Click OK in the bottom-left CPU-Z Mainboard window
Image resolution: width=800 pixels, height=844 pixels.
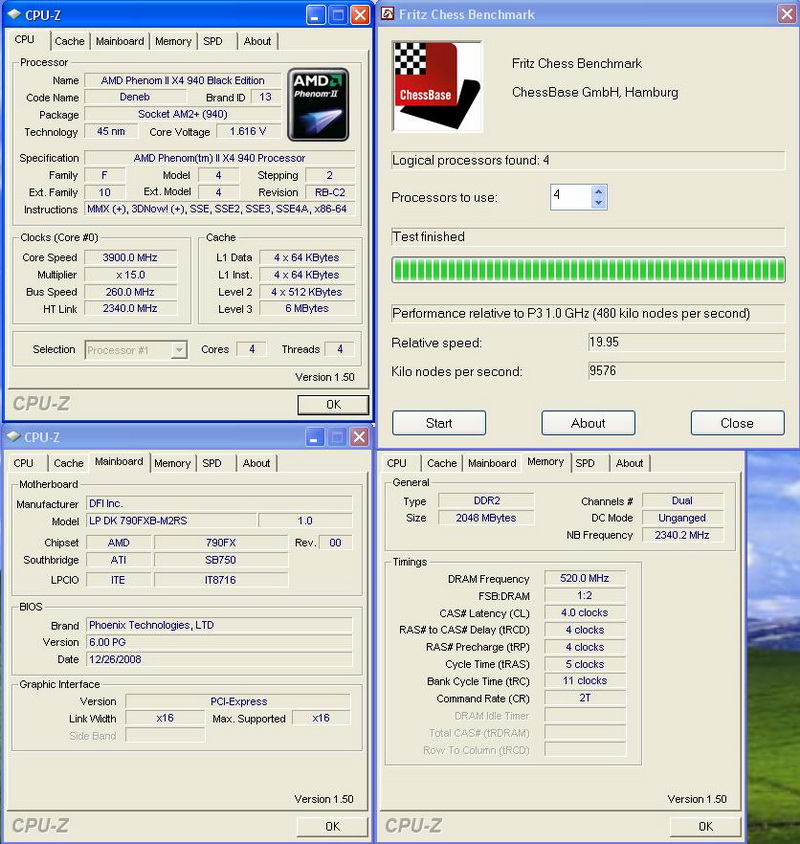(332, 826)
